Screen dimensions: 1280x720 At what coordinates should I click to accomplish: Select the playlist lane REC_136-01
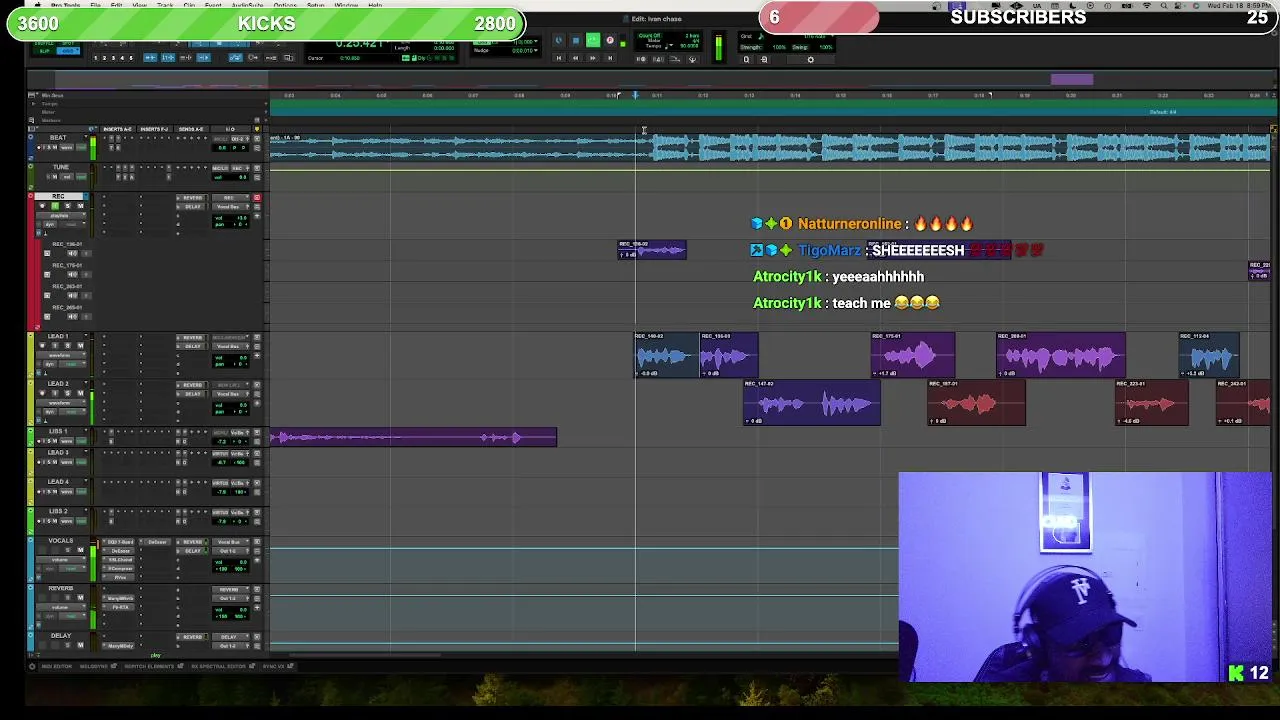tap(67, 244)
